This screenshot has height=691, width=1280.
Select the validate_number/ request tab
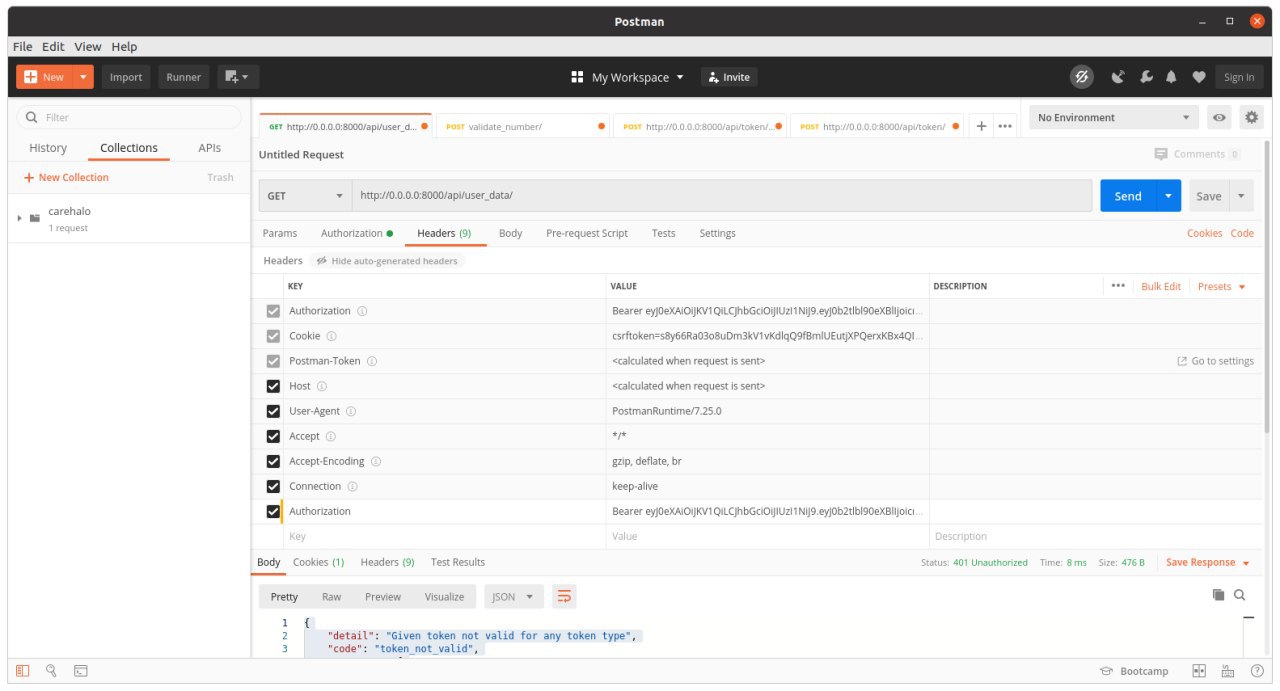(x=522, y=126)
